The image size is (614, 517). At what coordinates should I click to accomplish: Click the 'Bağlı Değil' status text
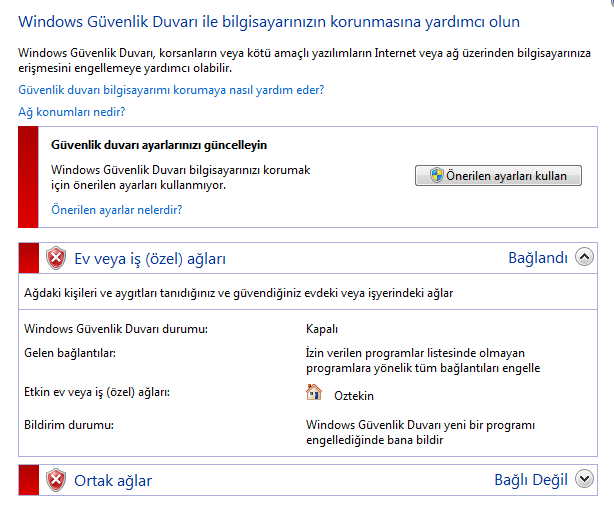531,480
